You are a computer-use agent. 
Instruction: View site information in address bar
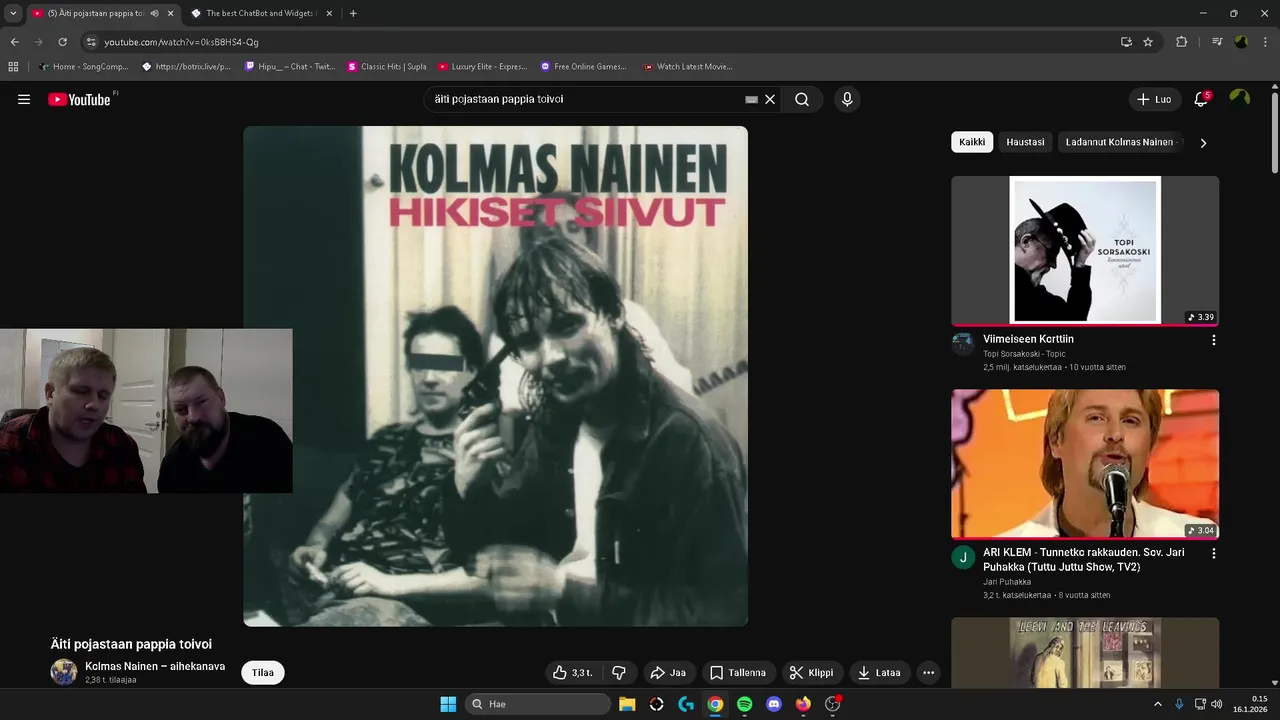point(91,42)
